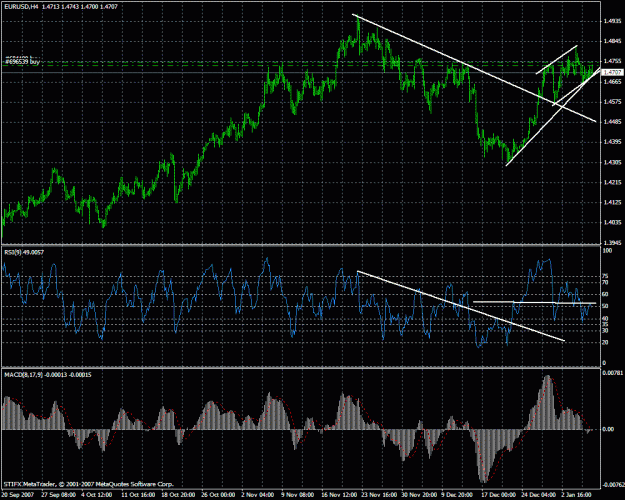Select the descending trendline in RSI panel
625x500 pixels.
pyautogui.click(x=461, y=306)
